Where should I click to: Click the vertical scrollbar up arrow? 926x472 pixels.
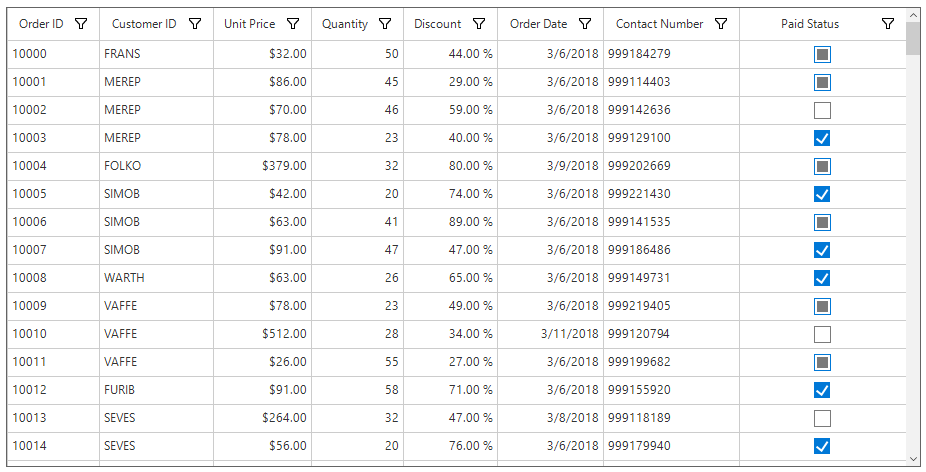(x=913, y=14)
